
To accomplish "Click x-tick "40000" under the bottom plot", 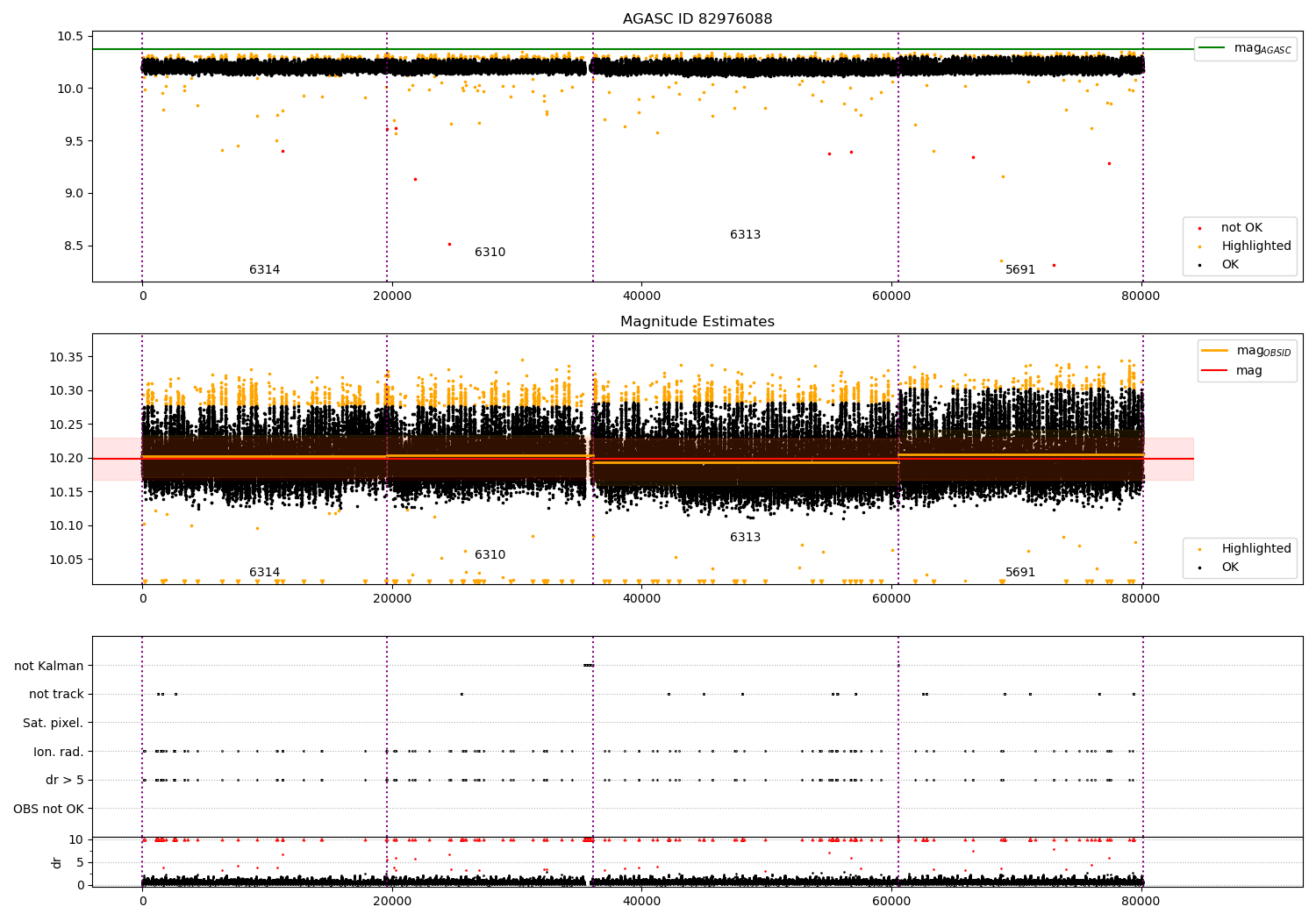I will point(641,902).
